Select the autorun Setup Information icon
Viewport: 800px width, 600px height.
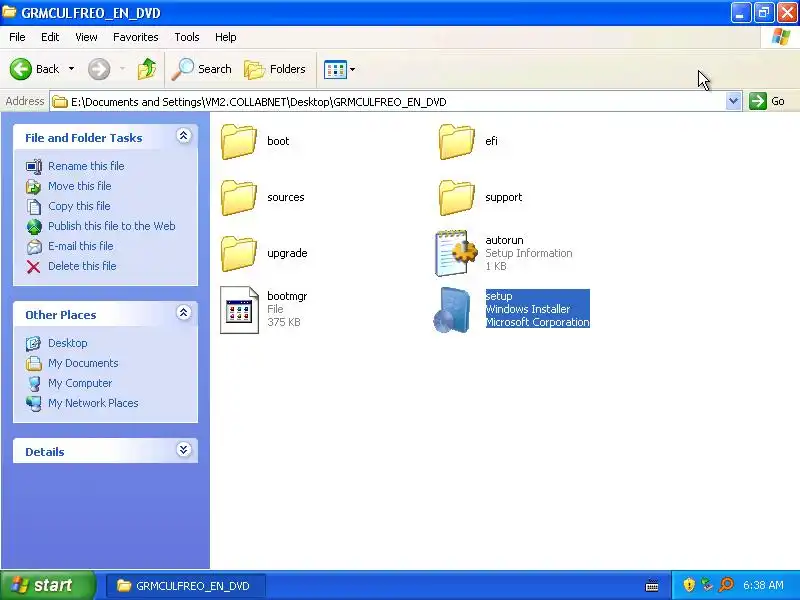click(456, 253)
